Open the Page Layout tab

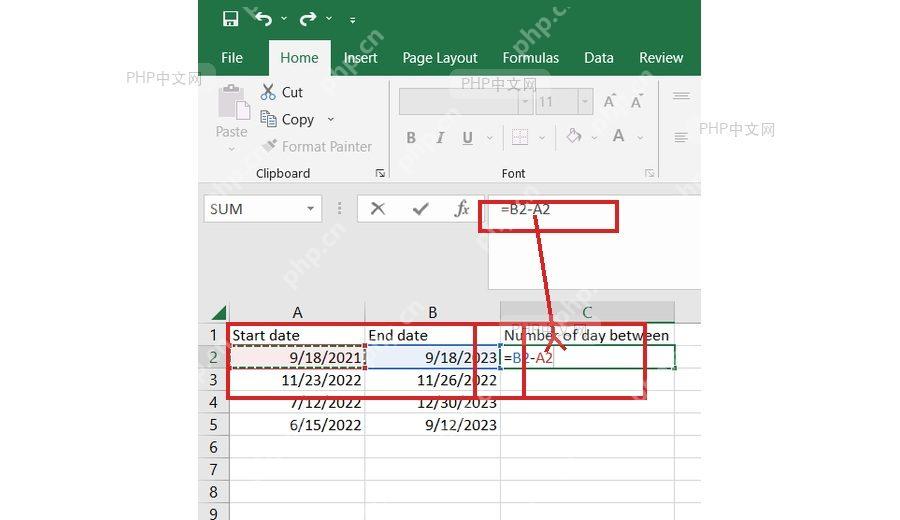pos(440,58)
